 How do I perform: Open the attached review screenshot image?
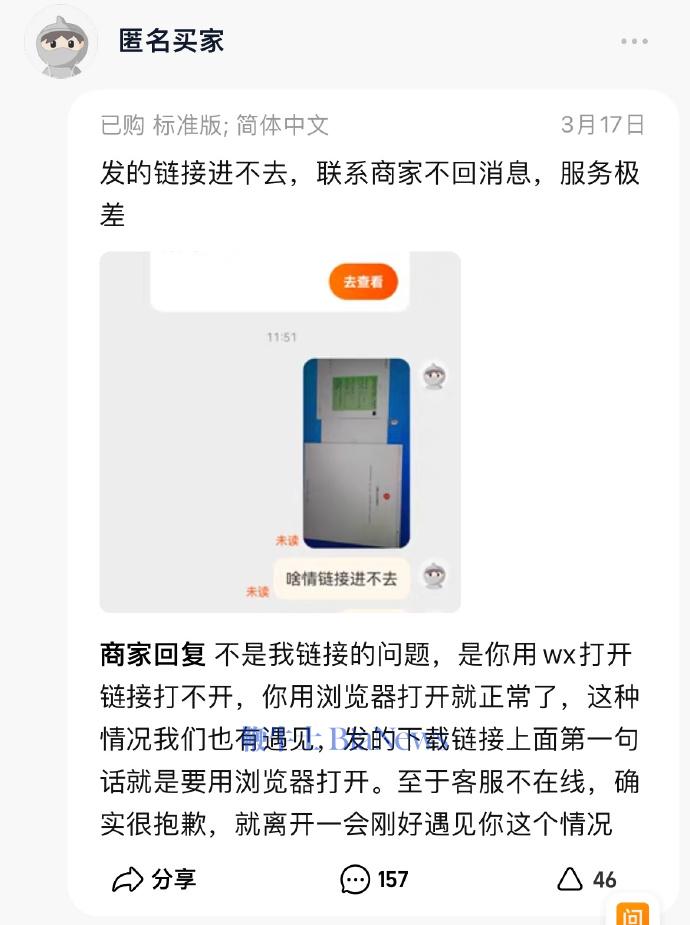280,432
